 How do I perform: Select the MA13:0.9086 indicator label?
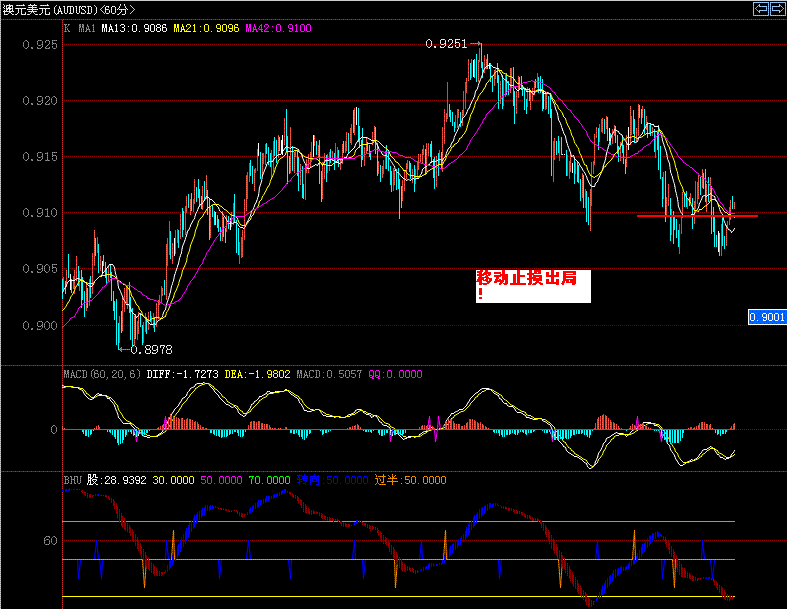point(134,28)
